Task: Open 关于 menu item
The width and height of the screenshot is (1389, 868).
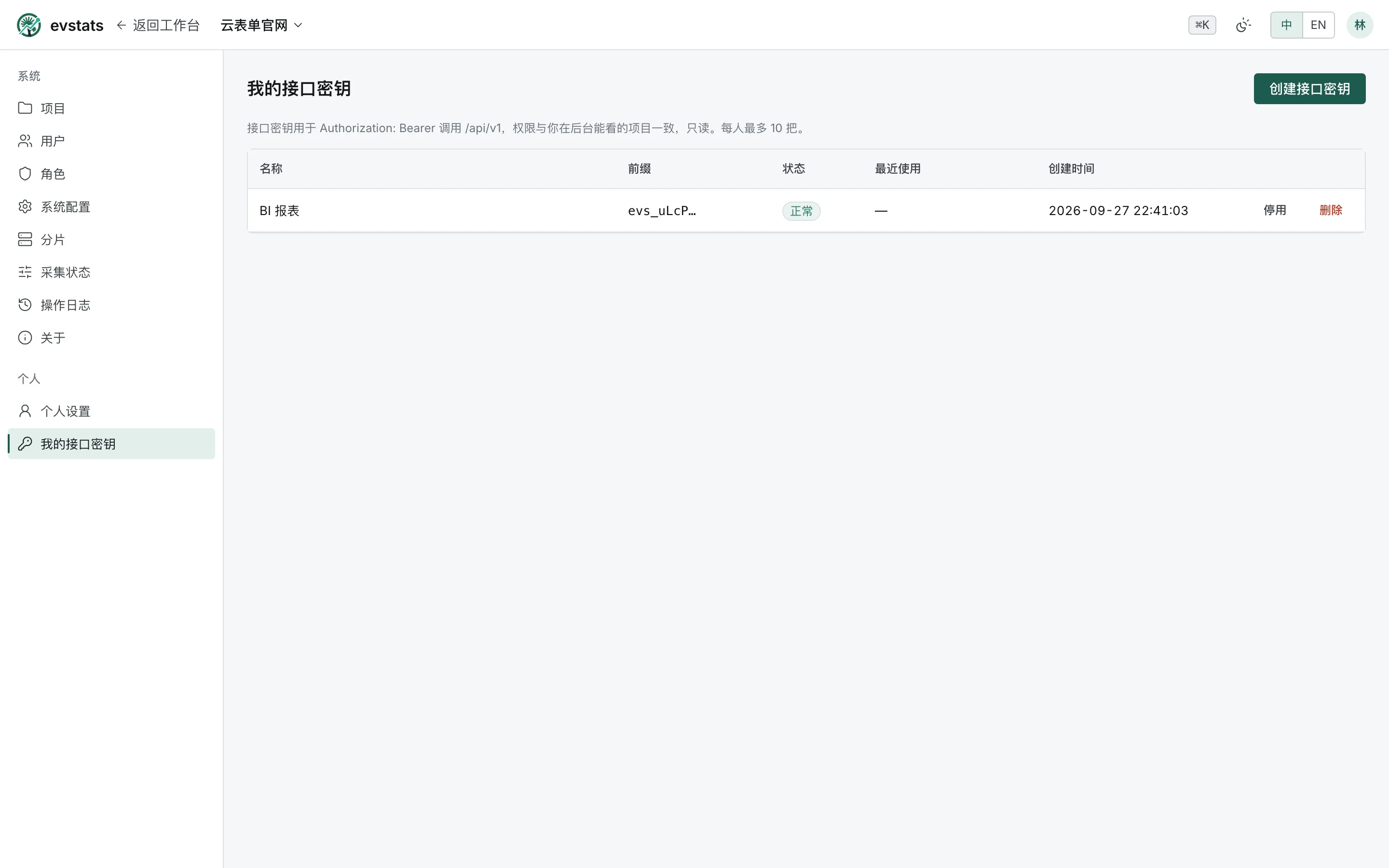Action: (111, 337)
